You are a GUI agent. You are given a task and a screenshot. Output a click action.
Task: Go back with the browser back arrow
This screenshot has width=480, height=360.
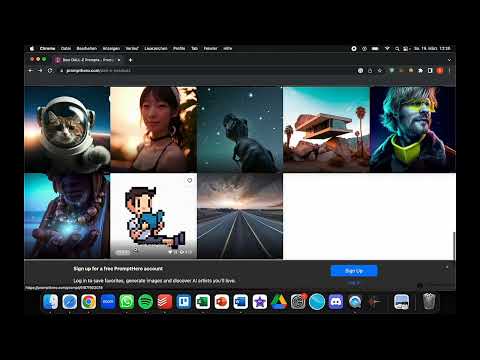tap(31, 71)
